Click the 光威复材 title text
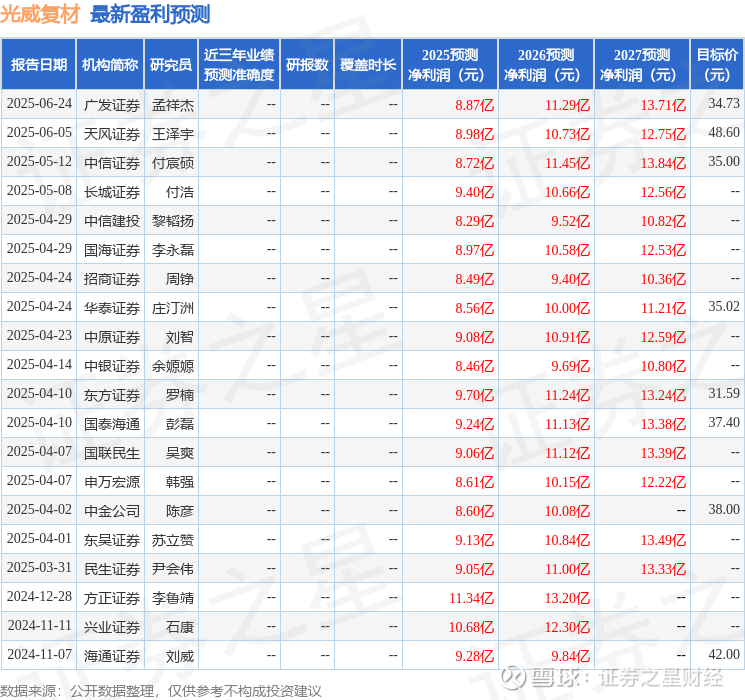 [x=40, y=14]
